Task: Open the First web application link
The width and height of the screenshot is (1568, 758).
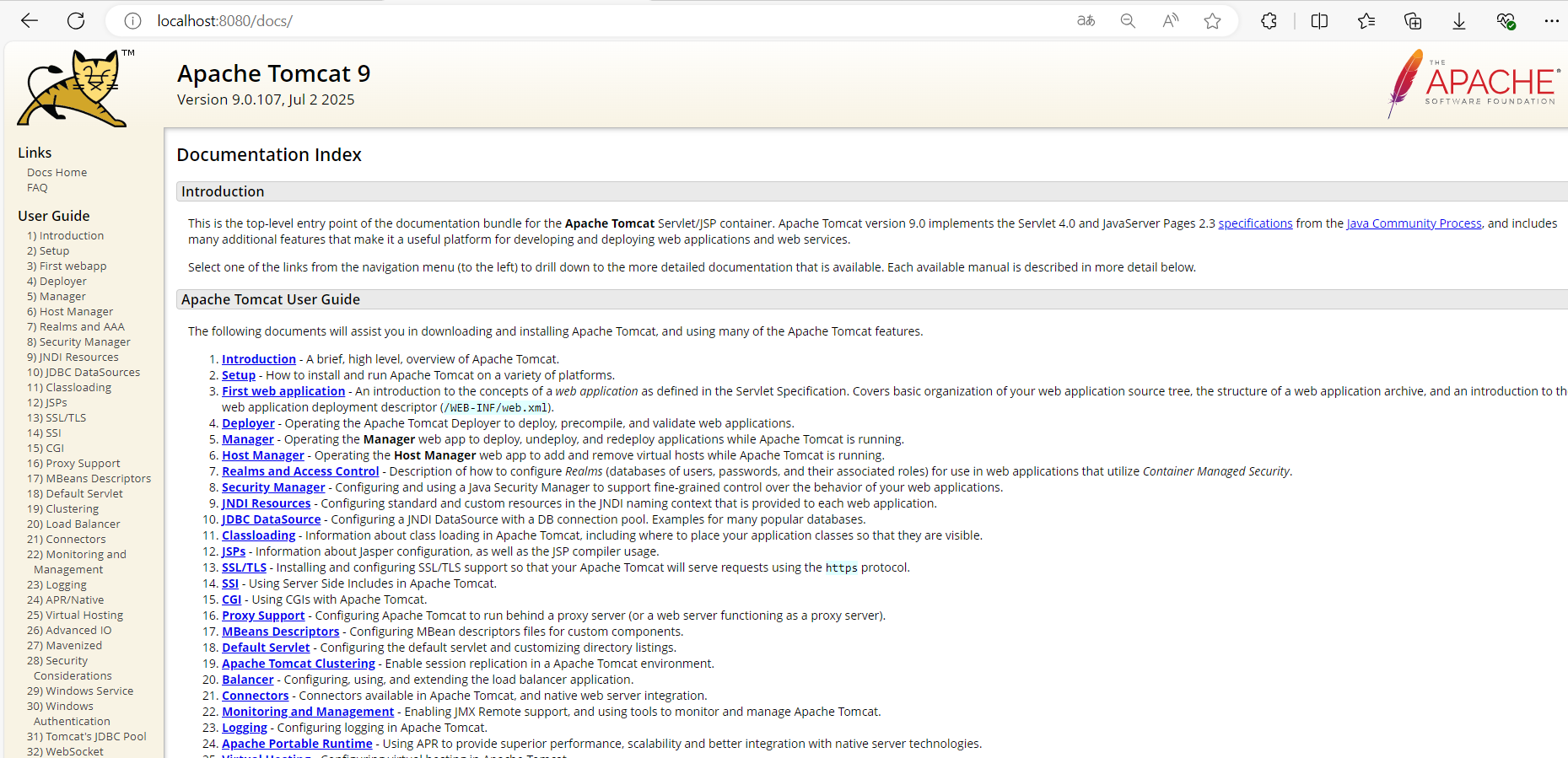Action: tap(283, 391)
